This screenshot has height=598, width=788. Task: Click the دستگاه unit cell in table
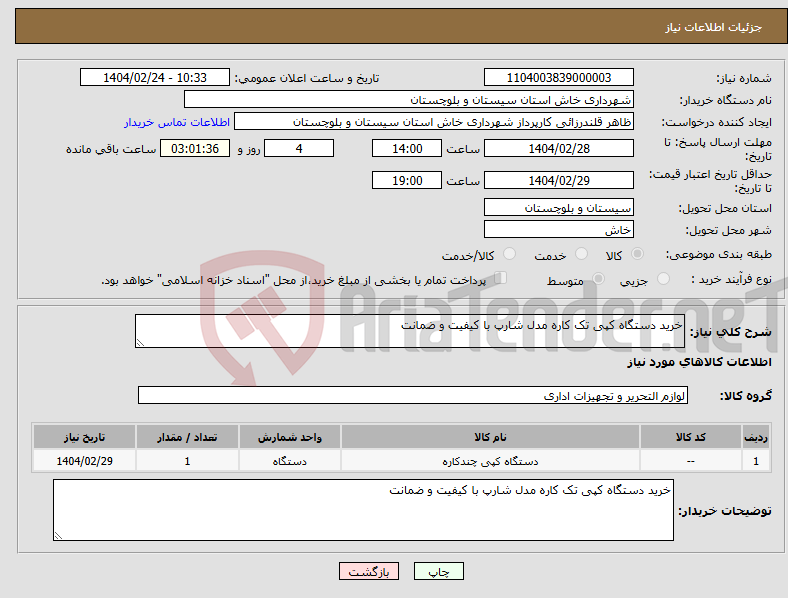point(290,461)
